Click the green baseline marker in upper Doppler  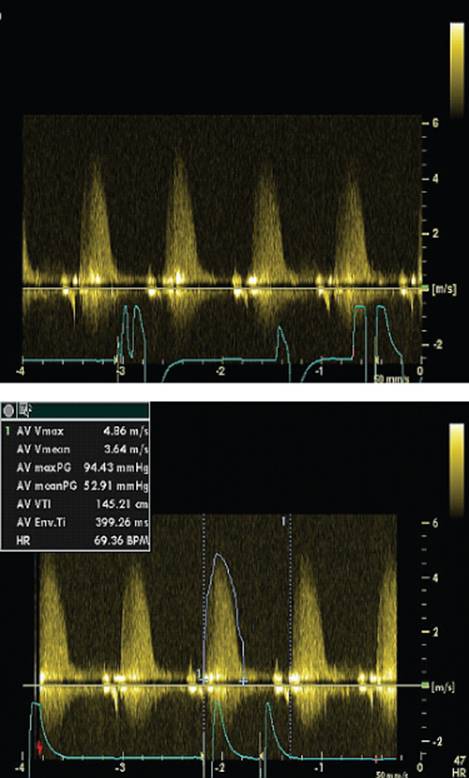[425, 288]
